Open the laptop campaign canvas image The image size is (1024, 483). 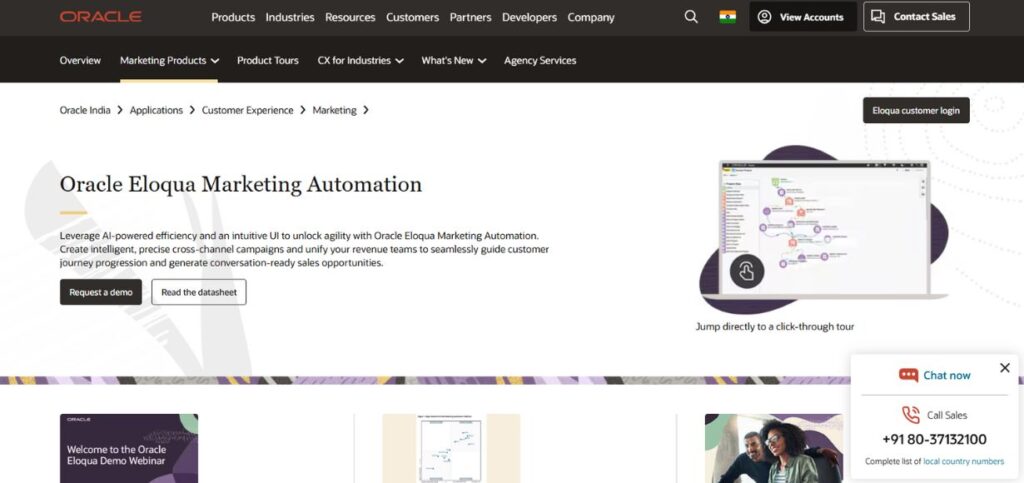824,228
